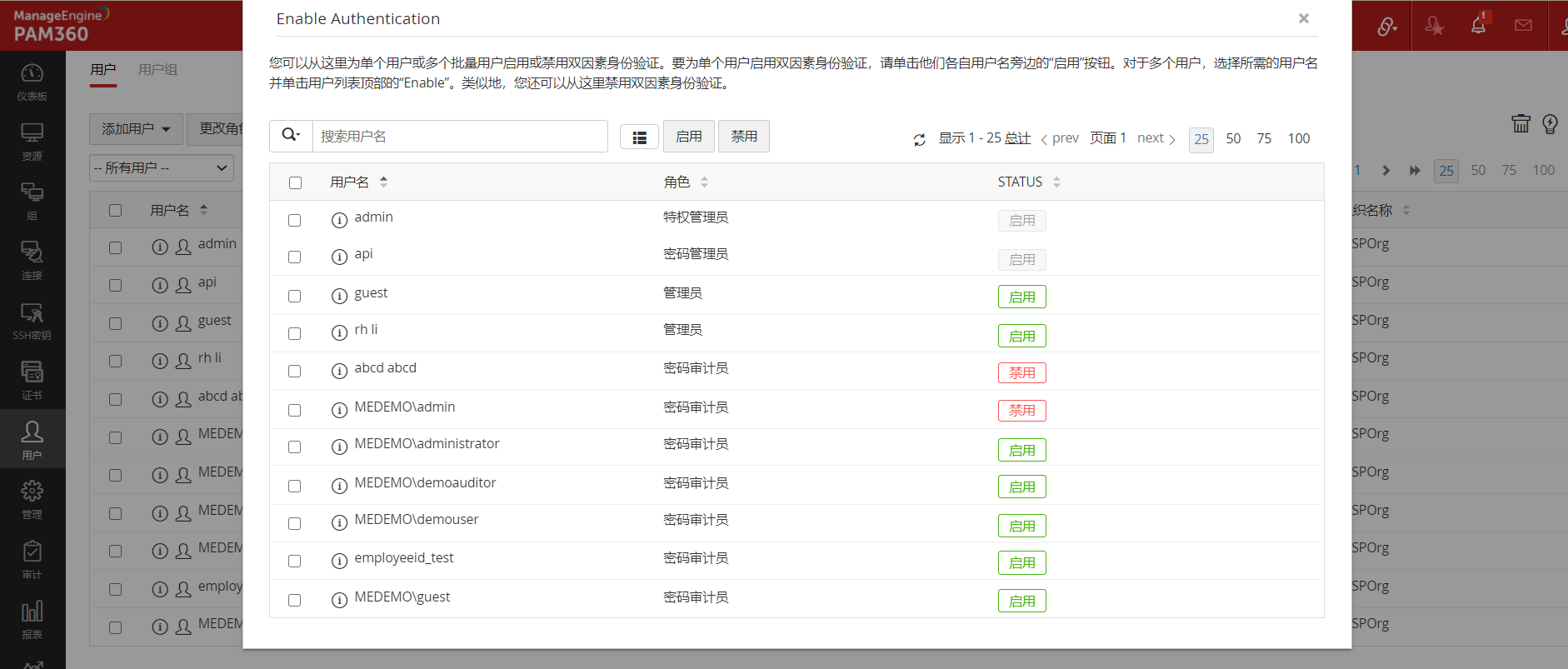Click the info icon beside guest in the dialog

pyautogui.click(x=339, y=296)
